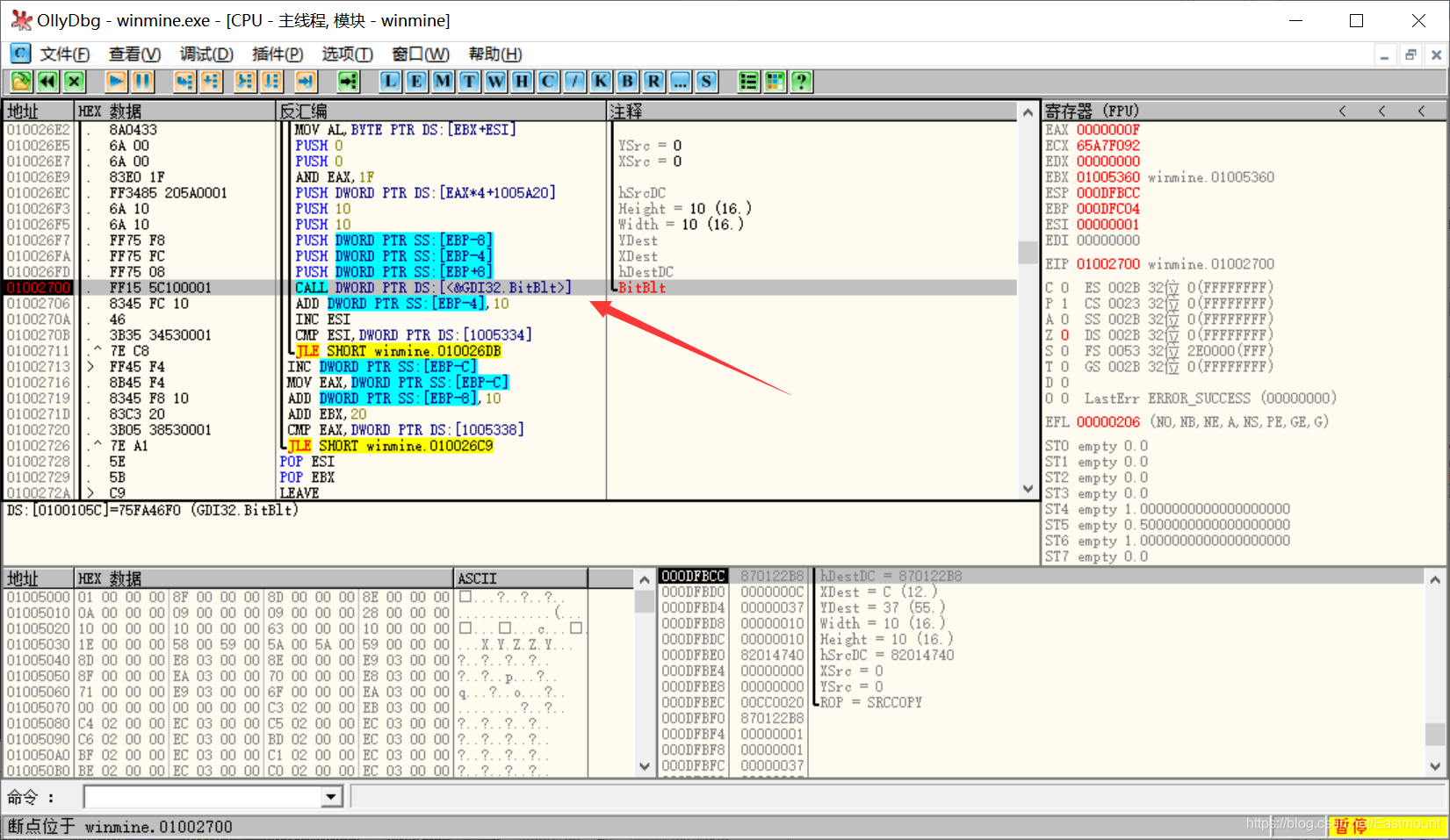Toggle the C flag value in registers
1450x840 pixels.
[x=1064, y=288]
